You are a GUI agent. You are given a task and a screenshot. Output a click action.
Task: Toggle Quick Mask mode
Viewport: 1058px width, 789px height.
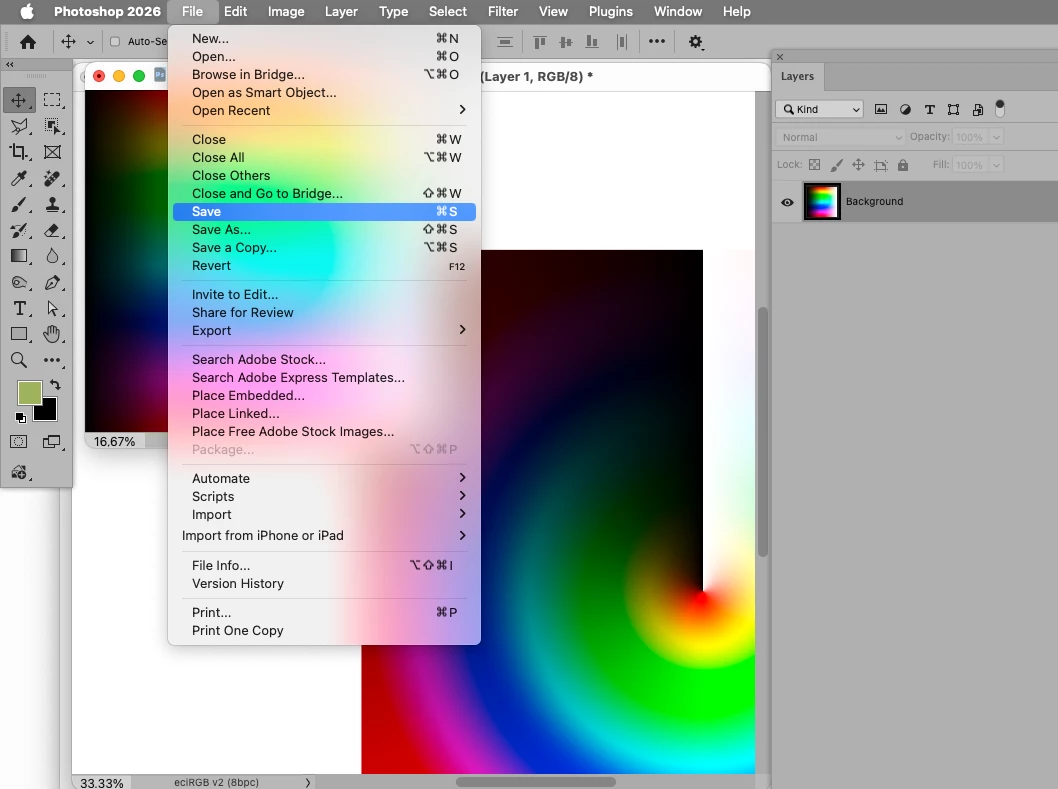(x=19, y=442)
